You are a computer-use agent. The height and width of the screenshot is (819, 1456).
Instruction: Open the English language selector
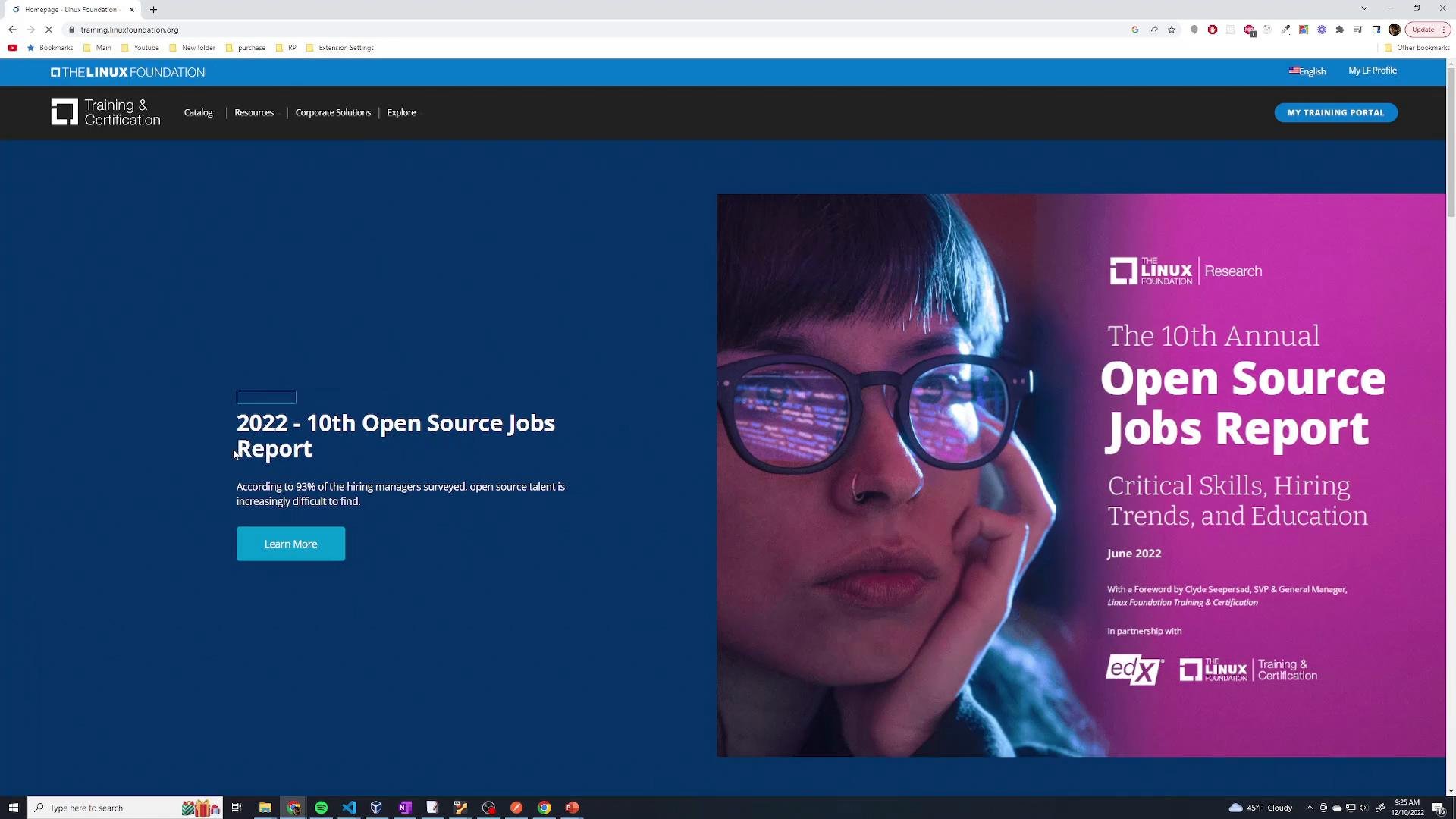pyautogui.click(x=1307, y=71)
